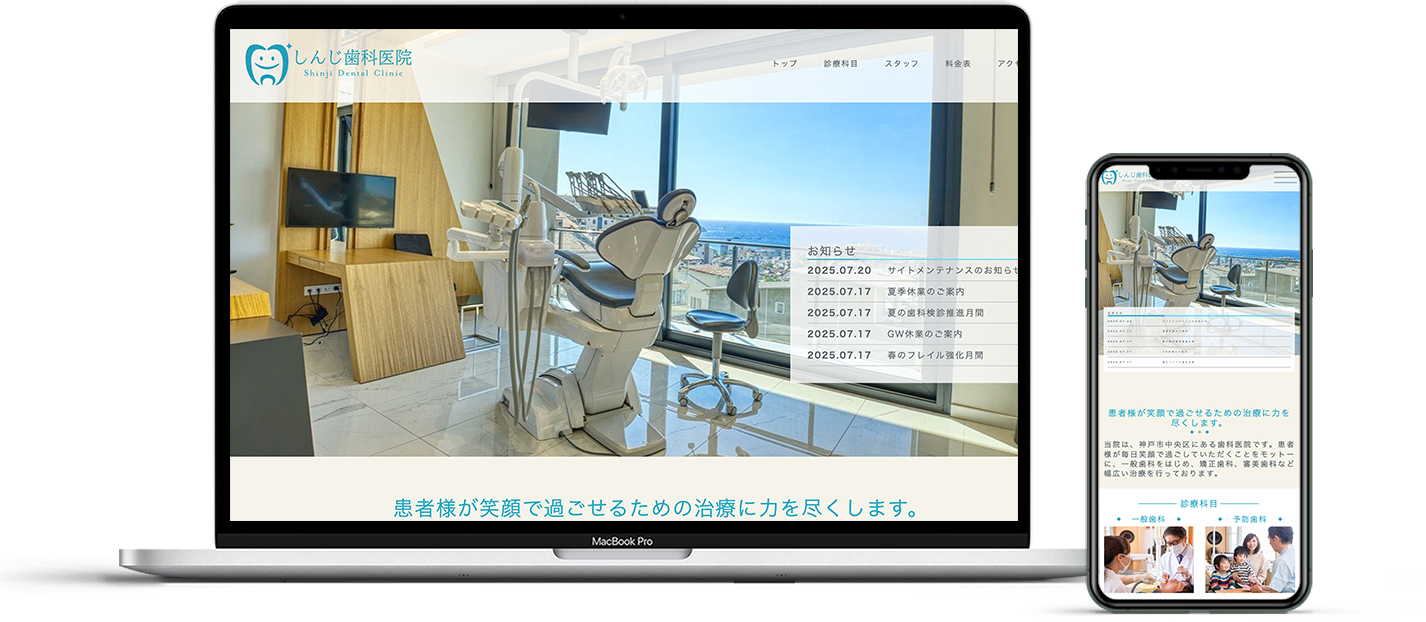The width and height of the screenshot is (1426, 622).
Task: Tap the tooth logo on the phone screen
Action: (1108, 177)
